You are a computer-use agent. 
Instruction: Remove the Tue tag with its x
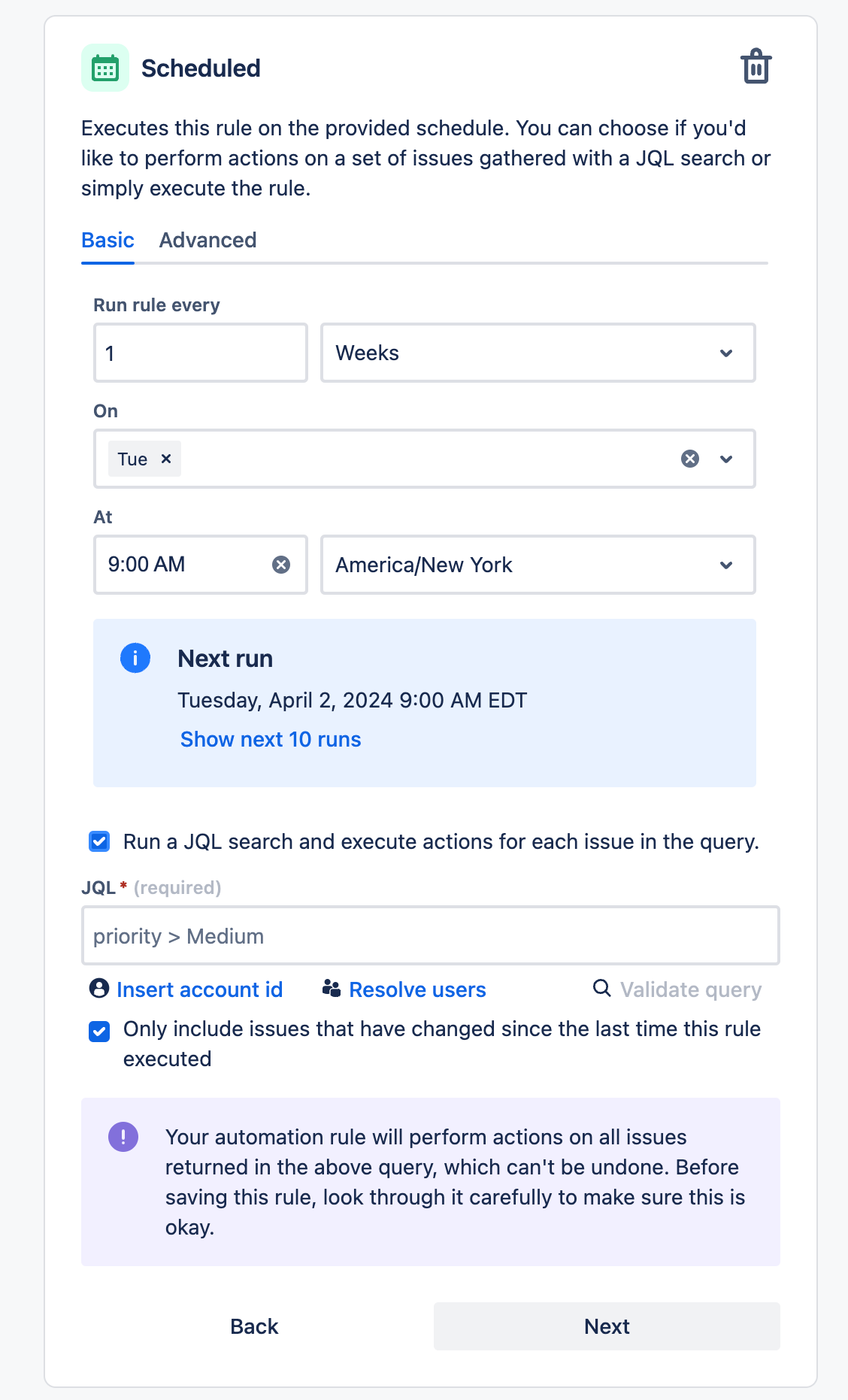tap(166, 459)
